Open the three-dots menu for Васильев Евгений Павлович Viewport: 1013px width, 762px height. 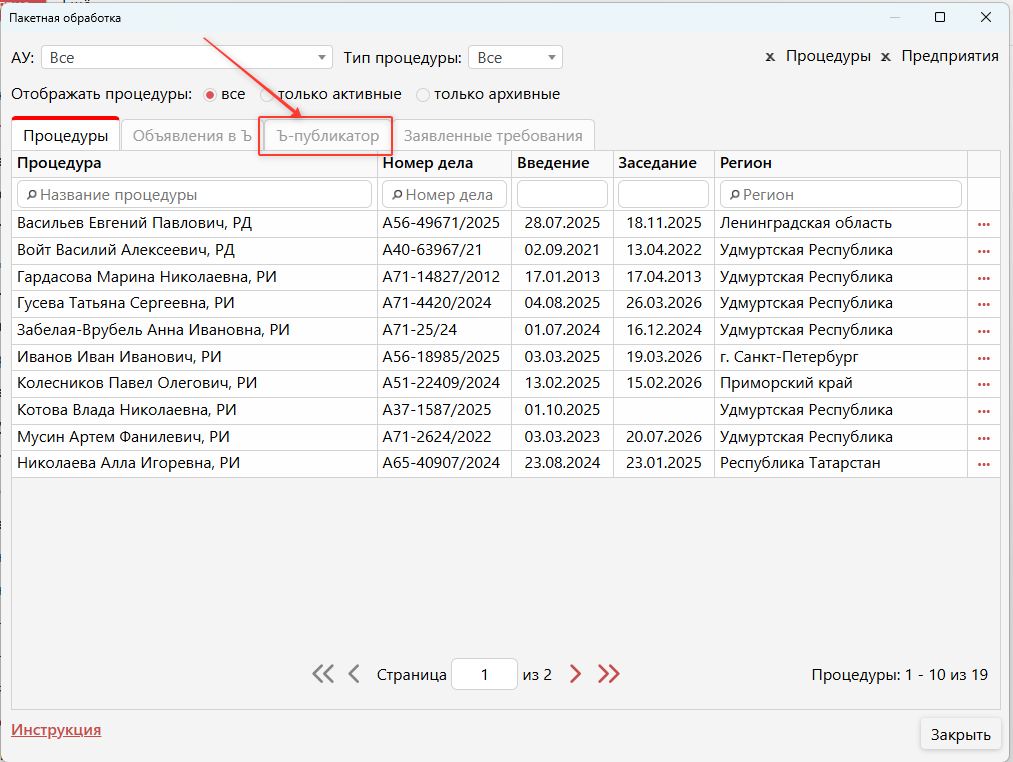983,224
